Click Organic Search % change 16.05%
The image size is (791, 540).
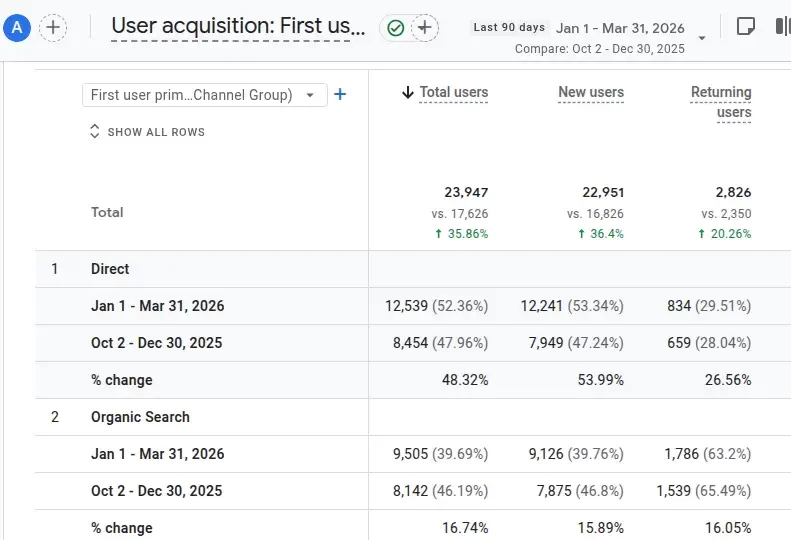click(x=728, y=528)
